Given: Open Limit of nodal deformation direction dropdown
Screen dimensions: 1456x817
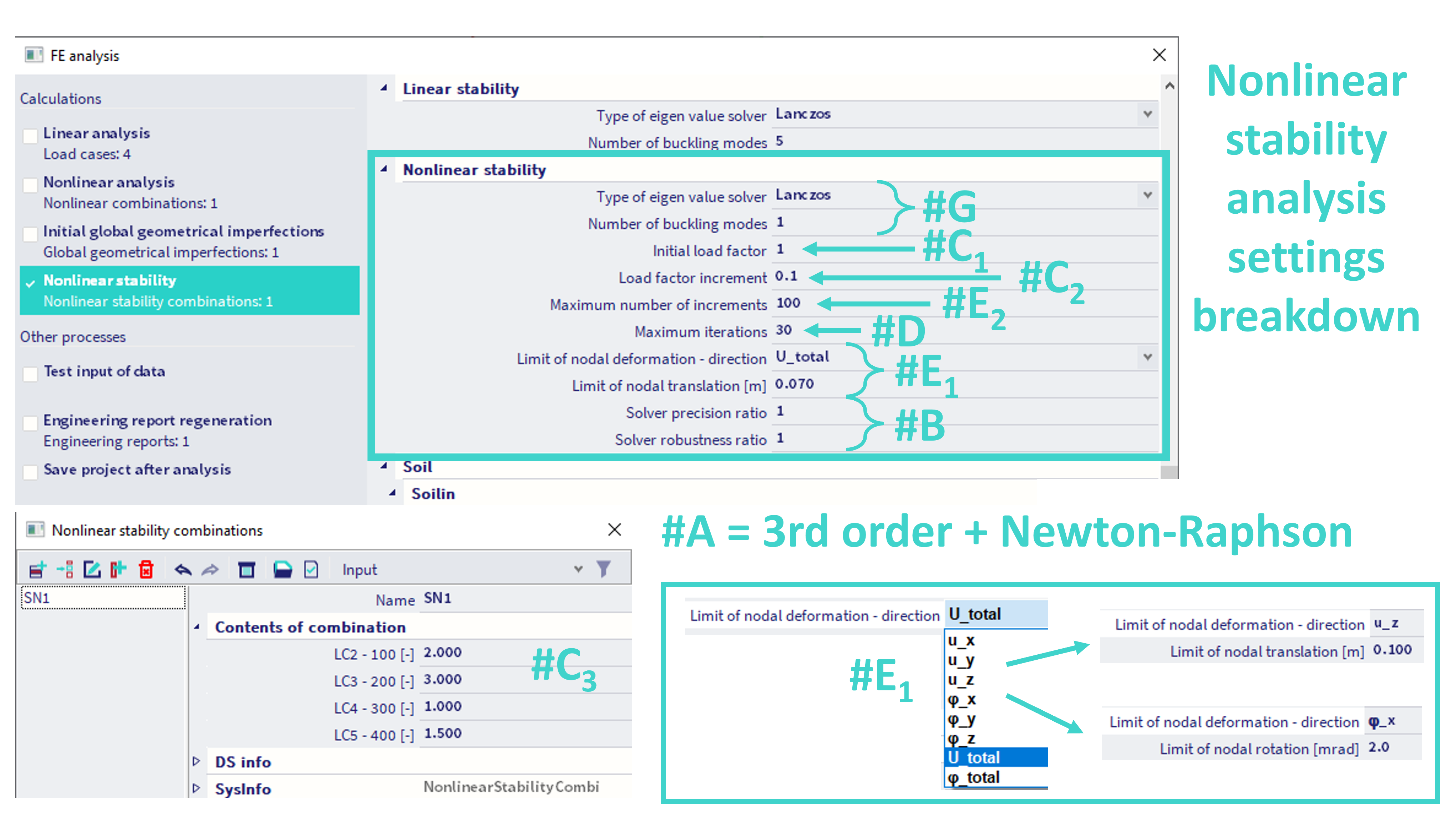Looking at the screenshot, I should (x=1147, y=357).
